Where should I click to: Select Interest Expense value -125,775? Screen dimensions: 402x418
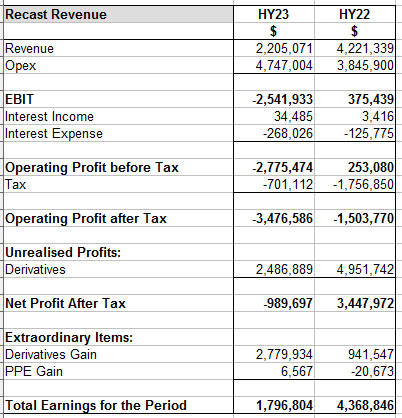point(369,134)
